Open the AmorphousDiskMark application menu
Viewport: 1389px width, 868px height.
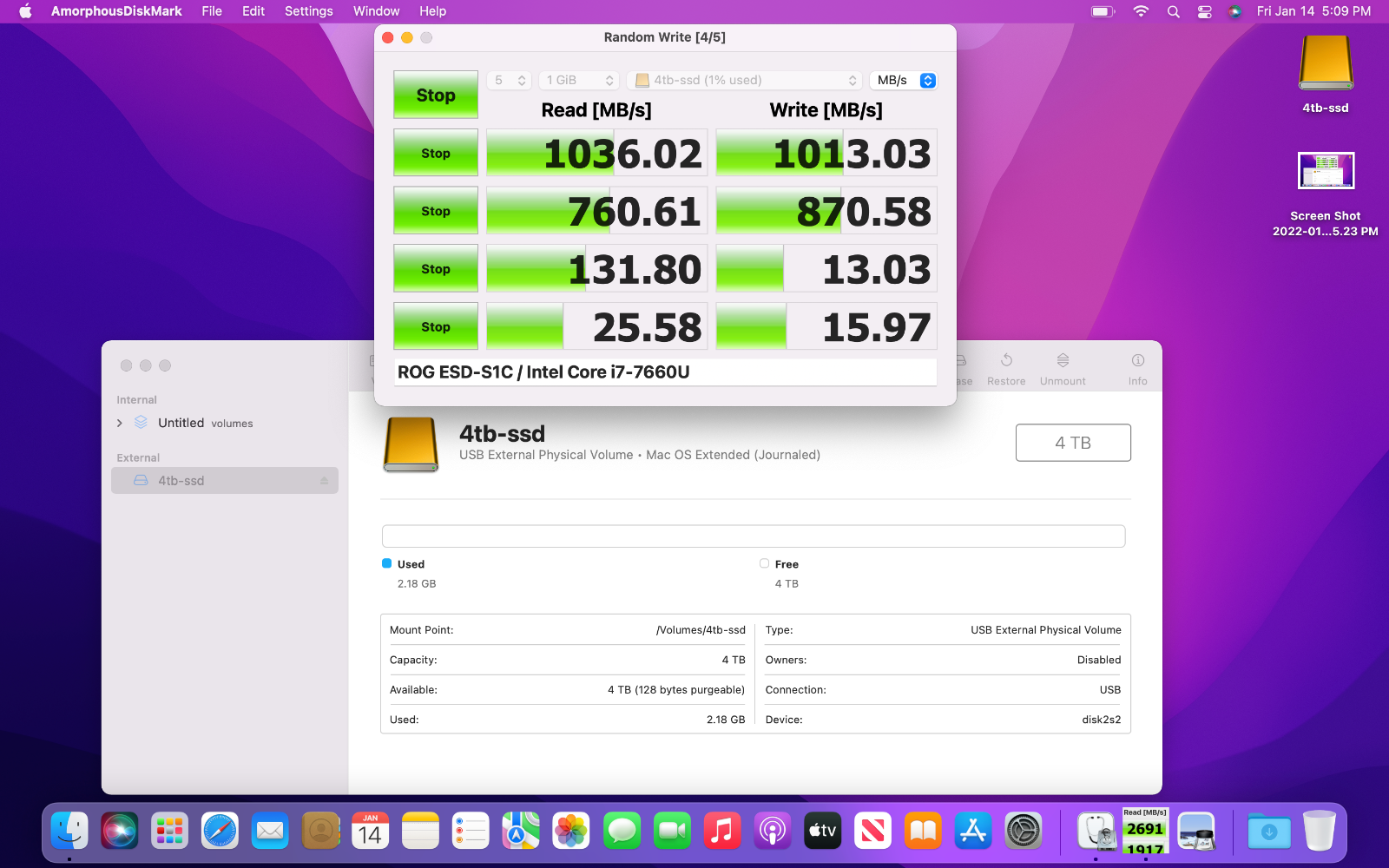pyautogui.click(x=116, y=11)
